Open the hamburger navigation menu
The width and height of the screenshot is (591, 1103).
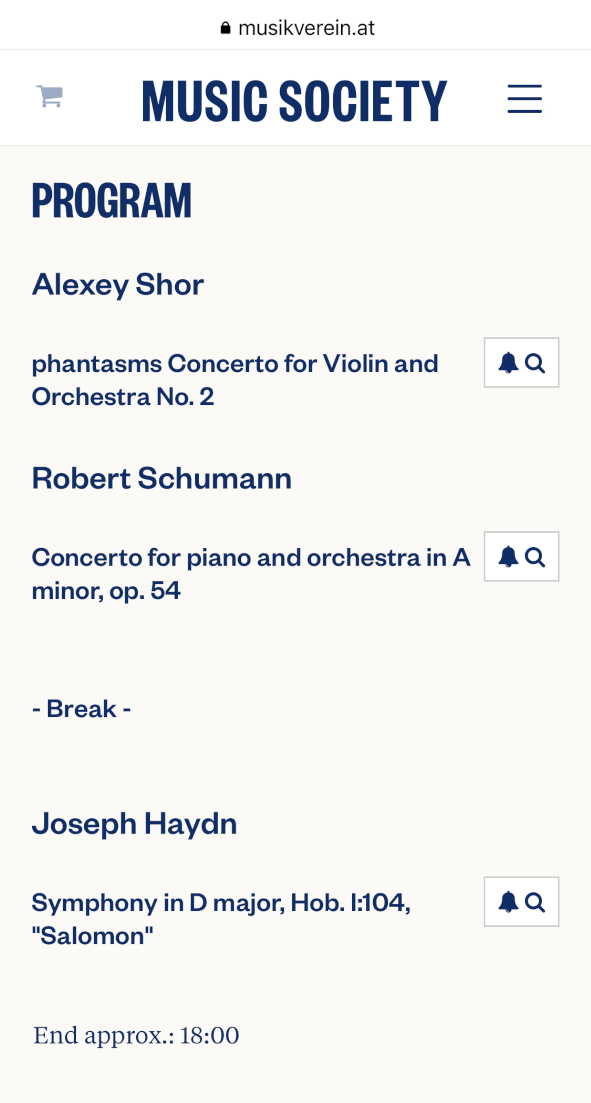click(x=525, y=98)
